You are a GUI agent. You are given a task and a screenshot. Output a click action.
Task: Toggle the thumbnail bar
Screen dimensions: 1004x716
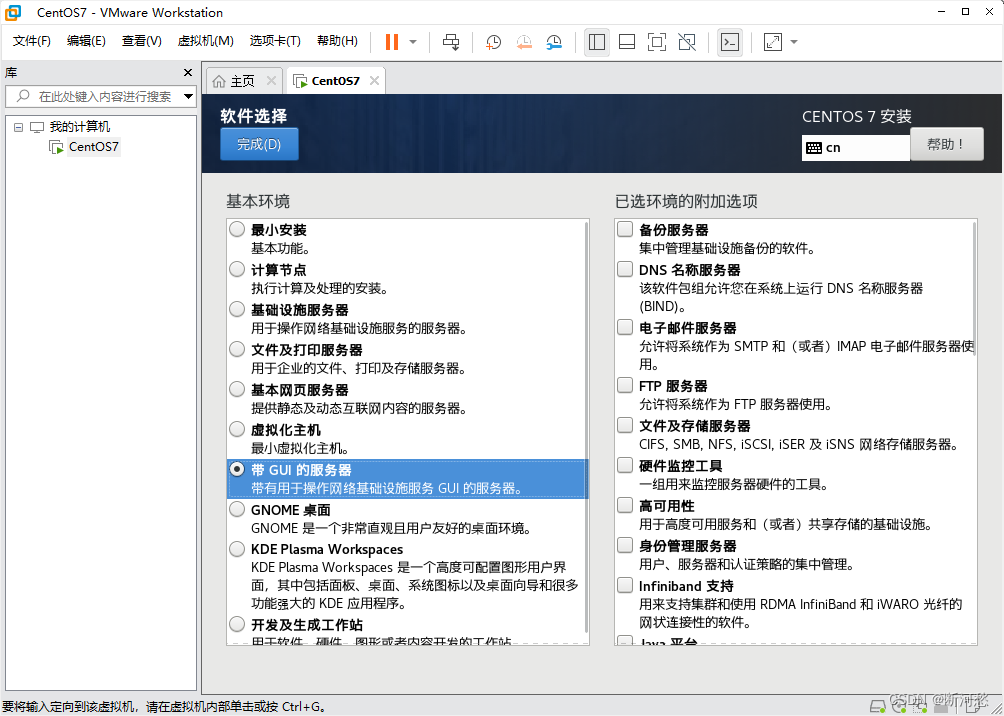627,42
